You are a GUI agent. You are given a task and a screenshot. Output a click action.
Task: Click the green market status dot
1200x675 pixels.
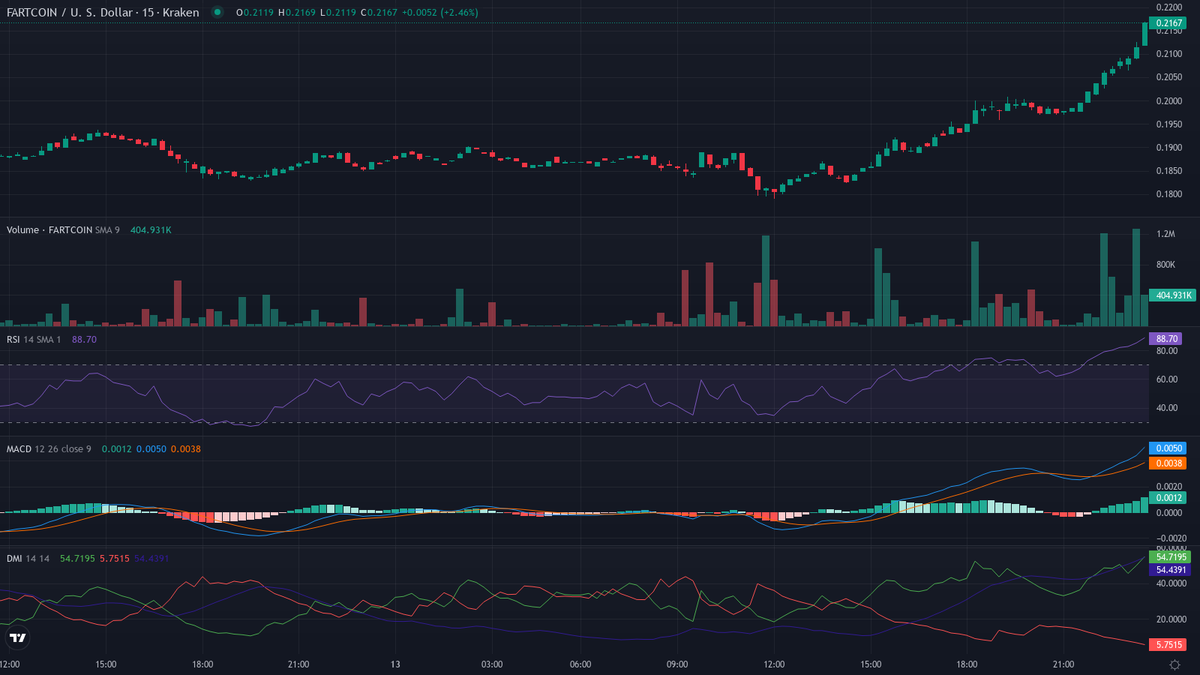tap(219, 12)
